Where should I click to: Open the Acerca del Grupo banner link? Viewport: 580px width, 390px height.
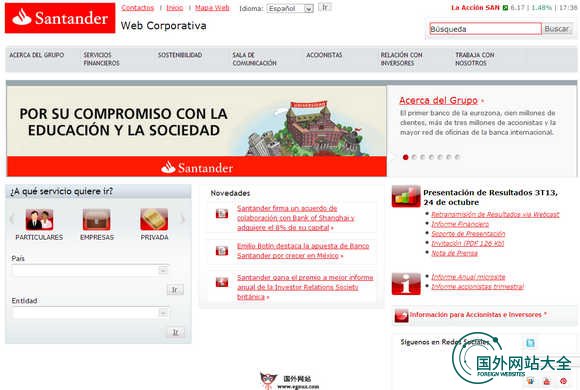tap(439, 100)
